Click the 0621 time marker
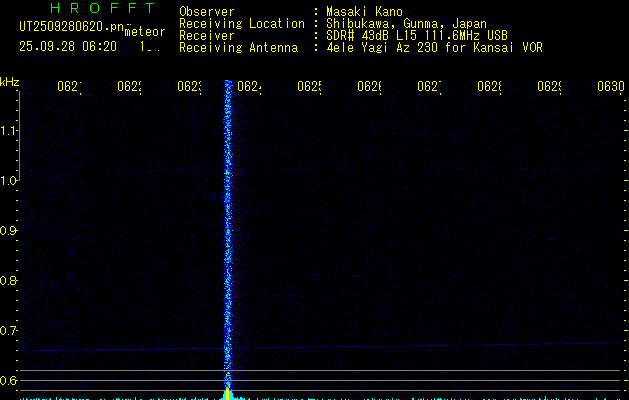 (x=69, y=87)
